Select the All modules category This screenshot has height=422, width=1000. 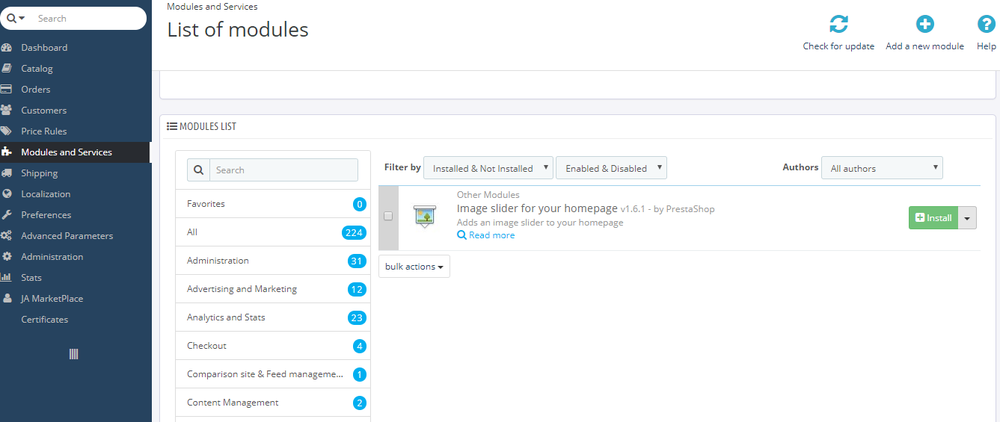pos(273,233)
